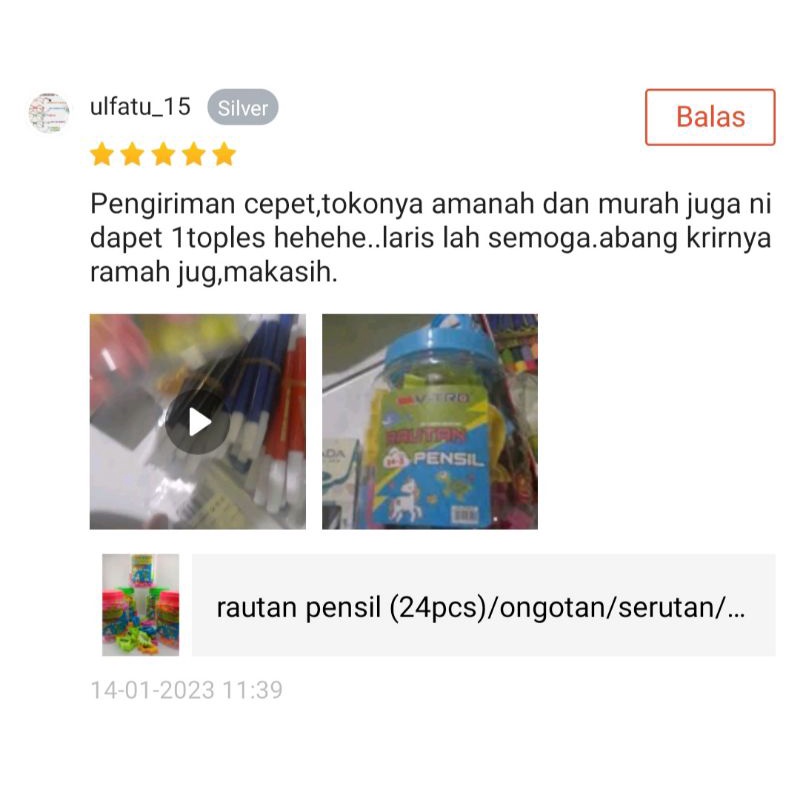This screenshot has height=800, width=800.
Task: Open the rautan pensil product thumbnail
Action: pos(140,605)
